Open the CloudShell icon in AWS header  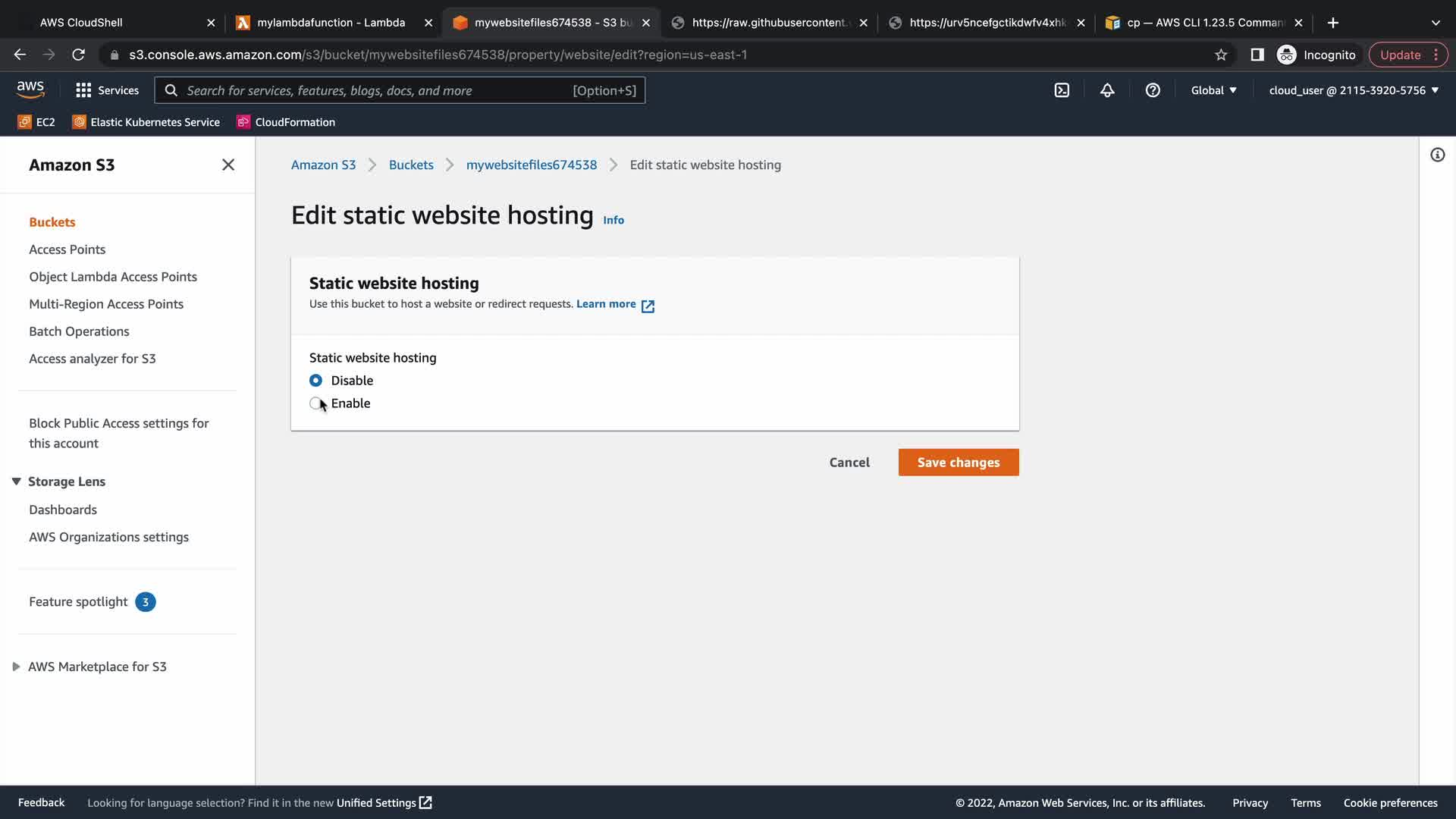pyautogui.click(x=1062, y=90)
